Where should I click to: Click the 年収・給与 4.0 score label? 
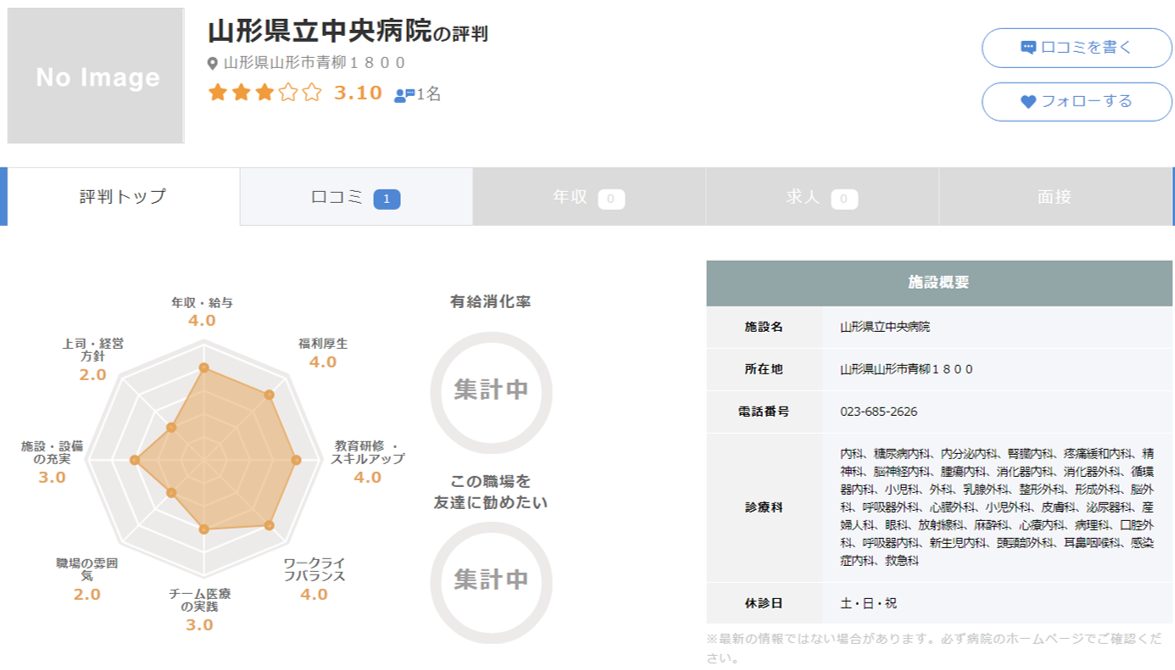pyautogui.click(x=202, y=320)
